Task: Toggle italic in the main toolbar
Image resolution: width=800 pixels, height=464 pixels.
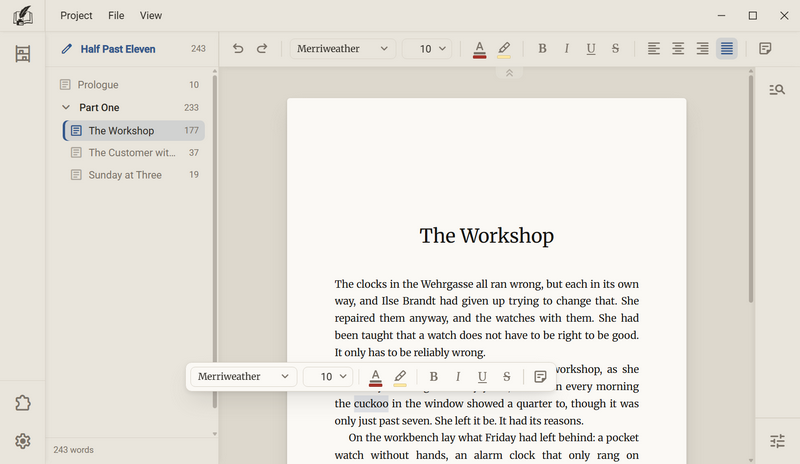Action: point(566,48)
